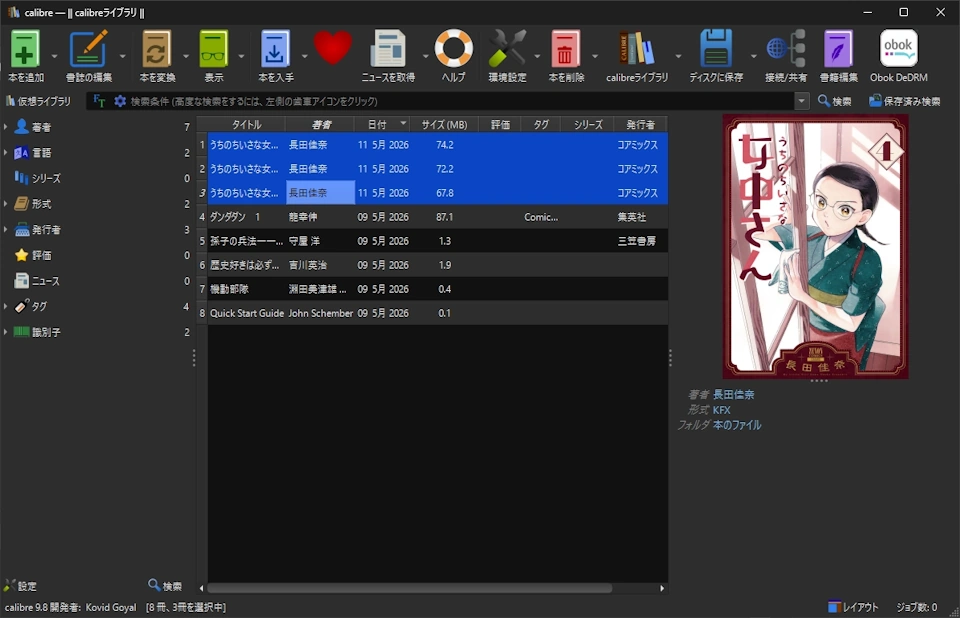Open Virtual library (仮想ライブラリ) button

38,101
